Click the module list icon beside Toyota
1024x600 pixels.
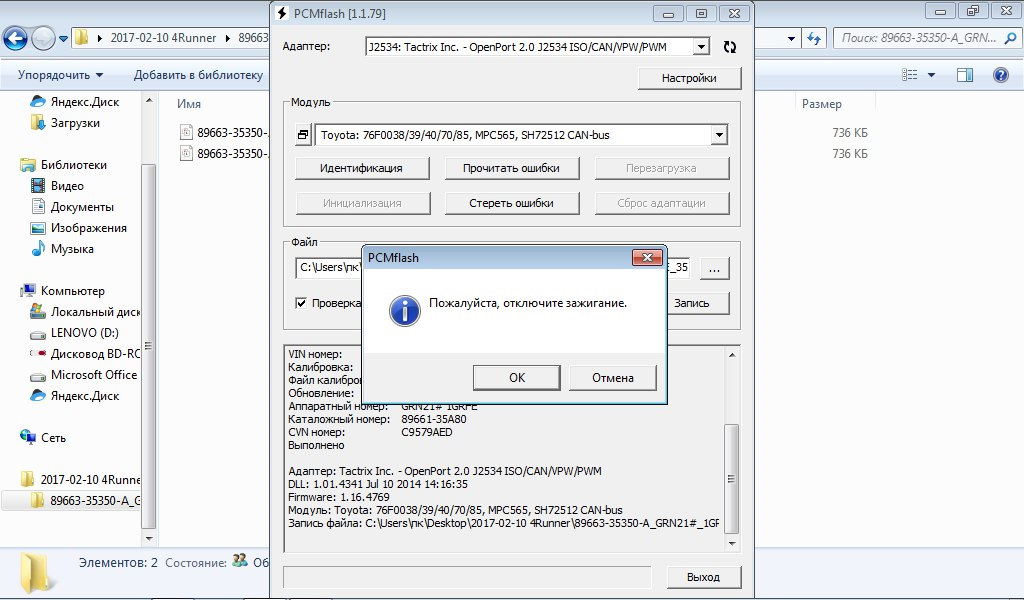coord(303,135)
